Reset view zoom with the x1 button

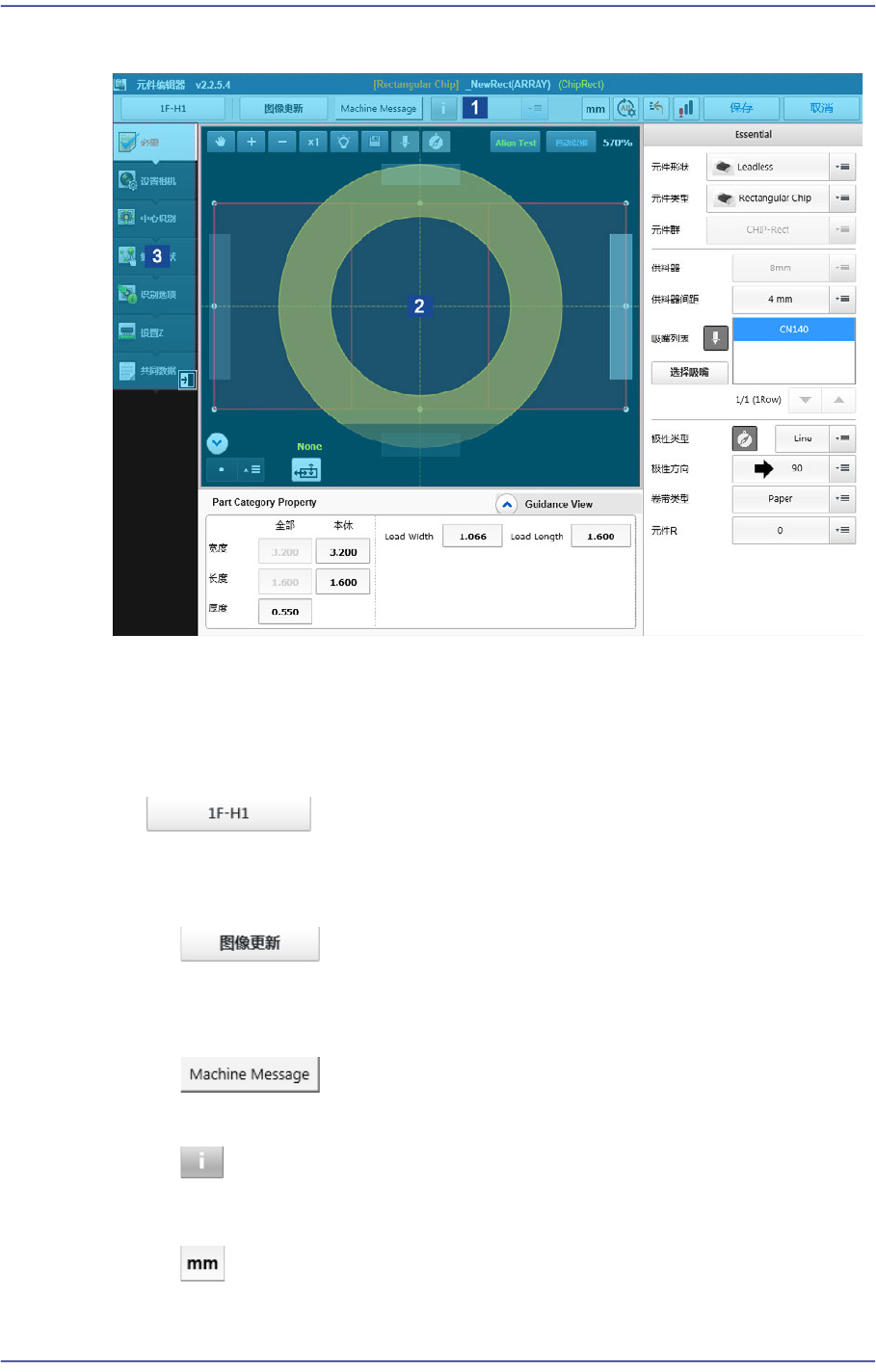click(313, 143)
